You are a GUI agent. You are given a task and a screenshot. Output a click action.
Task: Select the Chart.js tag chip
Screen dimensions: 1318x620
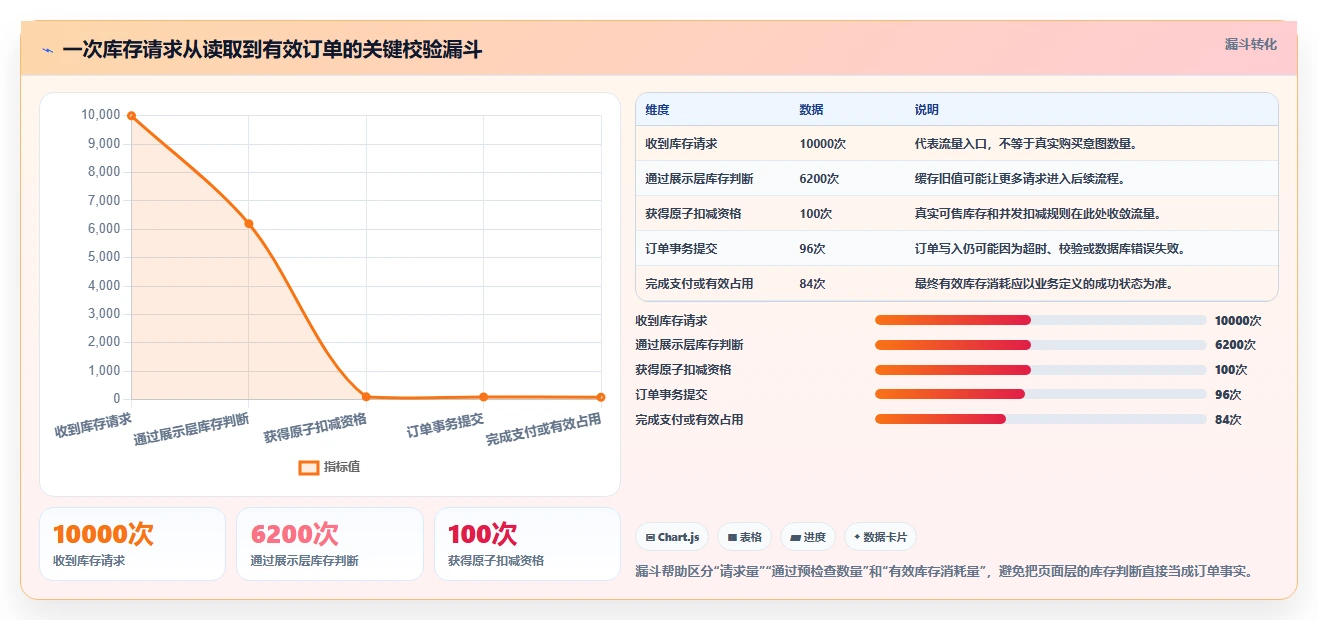[x=672, y=537]
